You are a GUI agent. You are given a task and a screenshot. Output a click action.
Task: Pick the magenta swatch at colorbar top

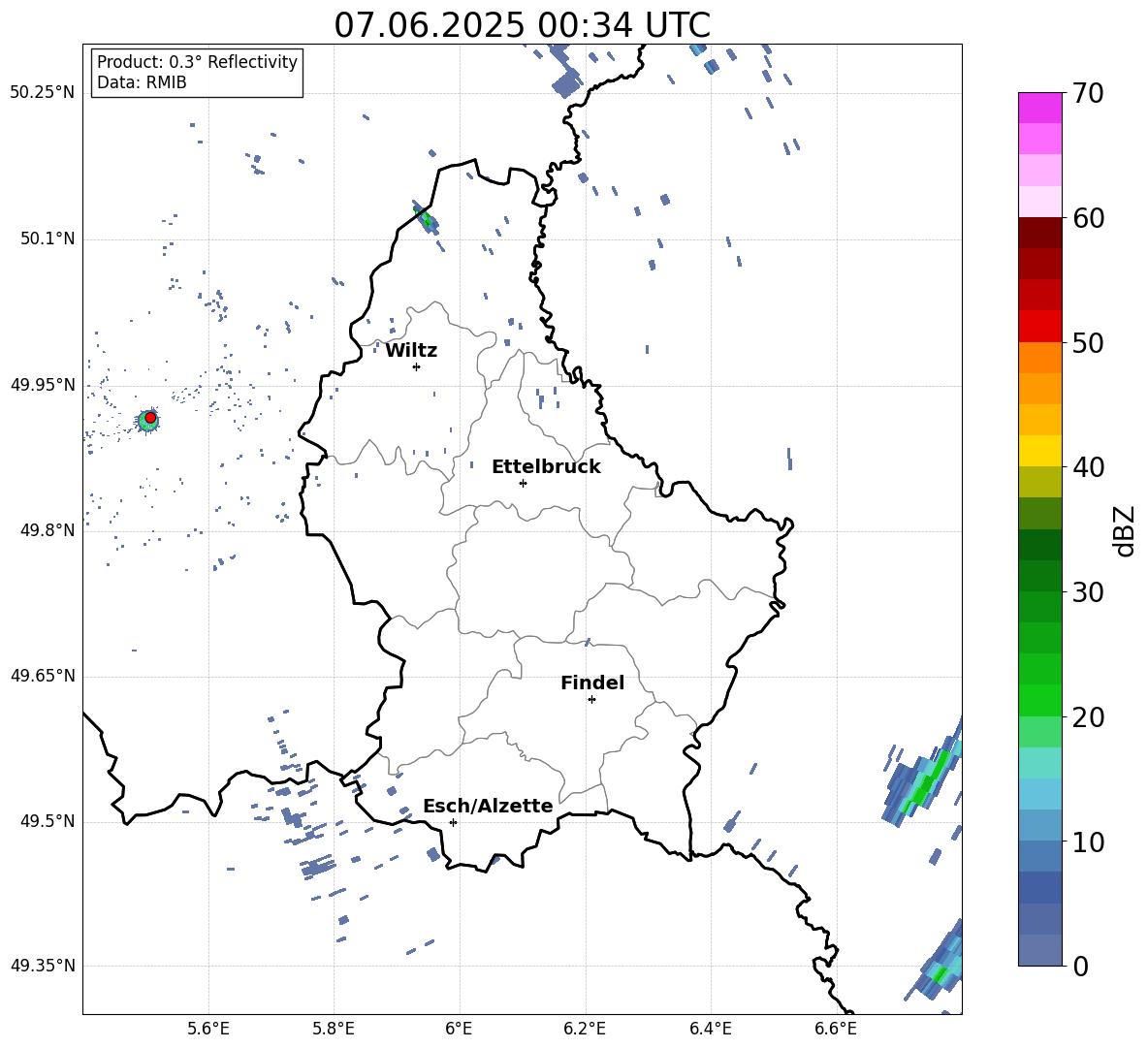pos(1040,109)
